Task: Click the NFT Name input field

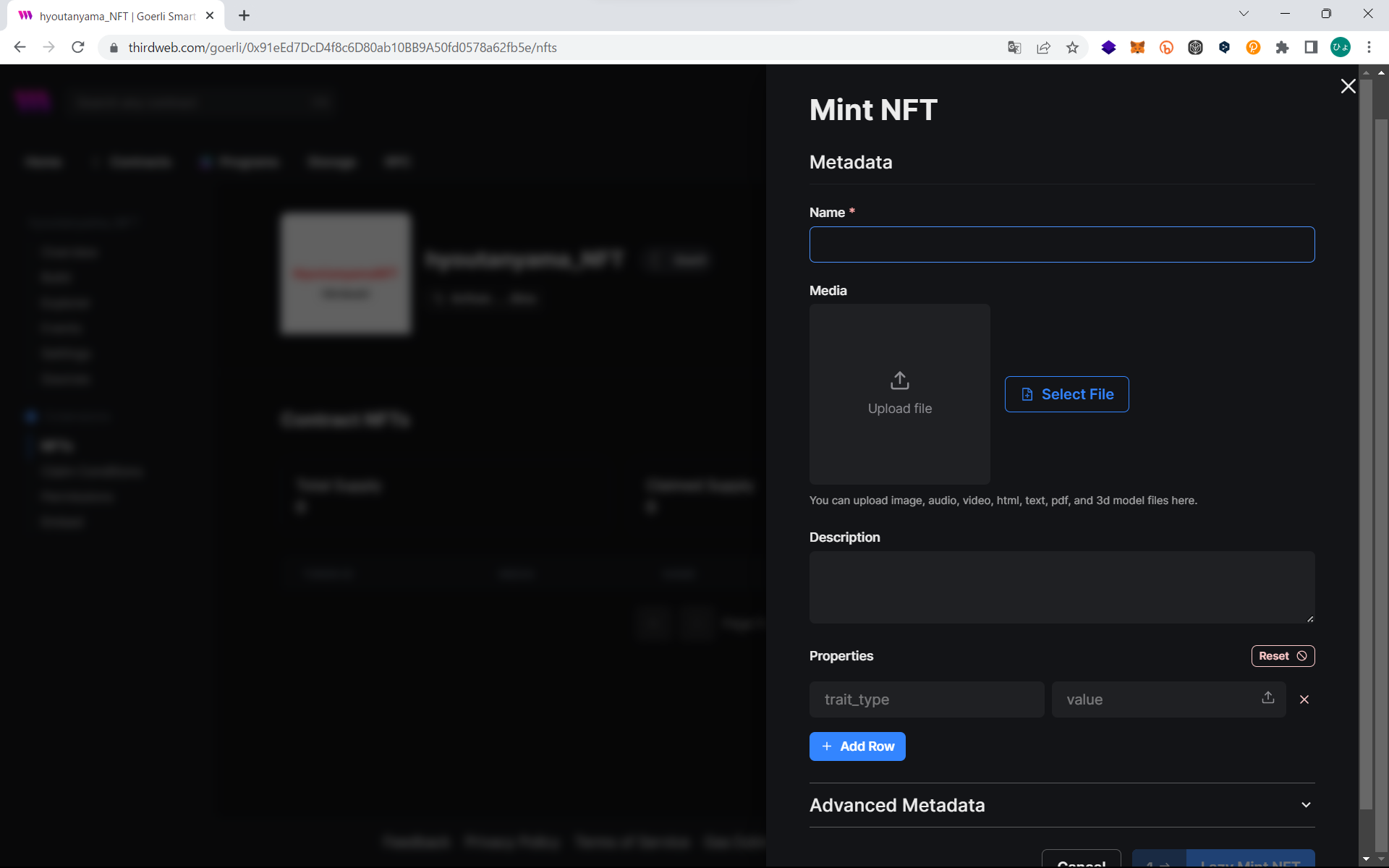Action: 1061,244
